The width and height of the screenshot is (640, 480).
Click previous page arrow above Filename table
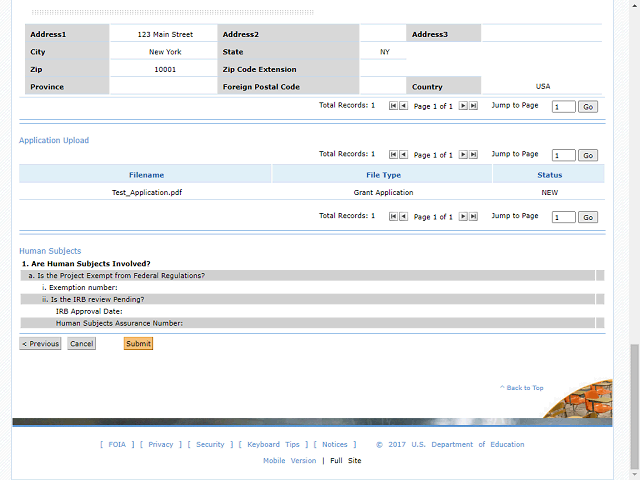(403, 155)
